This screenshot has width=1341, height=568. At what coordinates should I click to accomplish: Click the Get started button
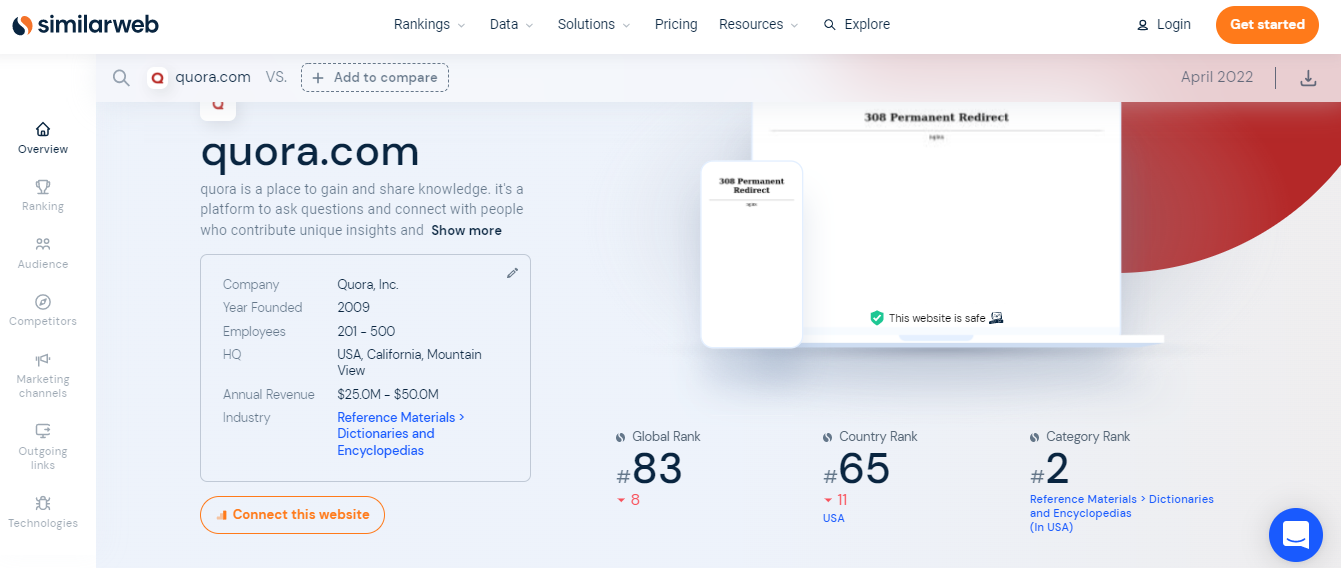1267,24
